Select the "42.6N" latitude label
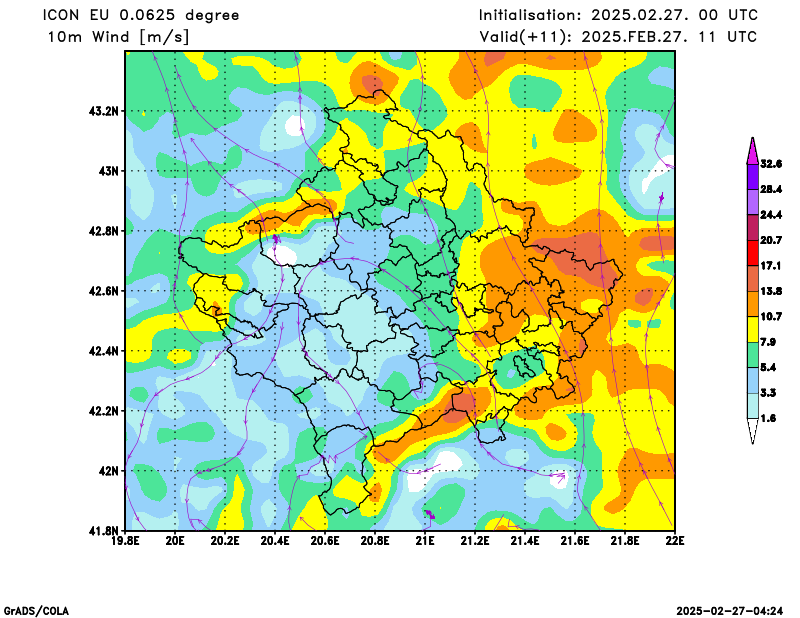 (104, 291)
